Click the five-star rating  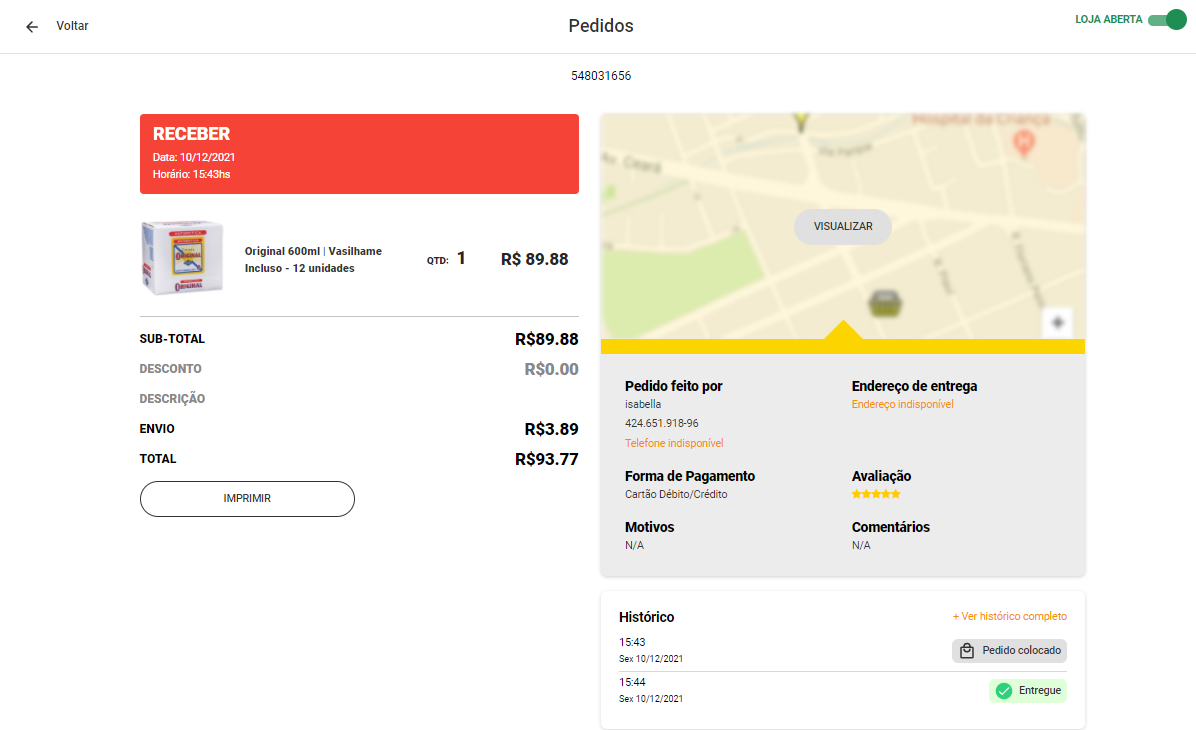[876, 494]
